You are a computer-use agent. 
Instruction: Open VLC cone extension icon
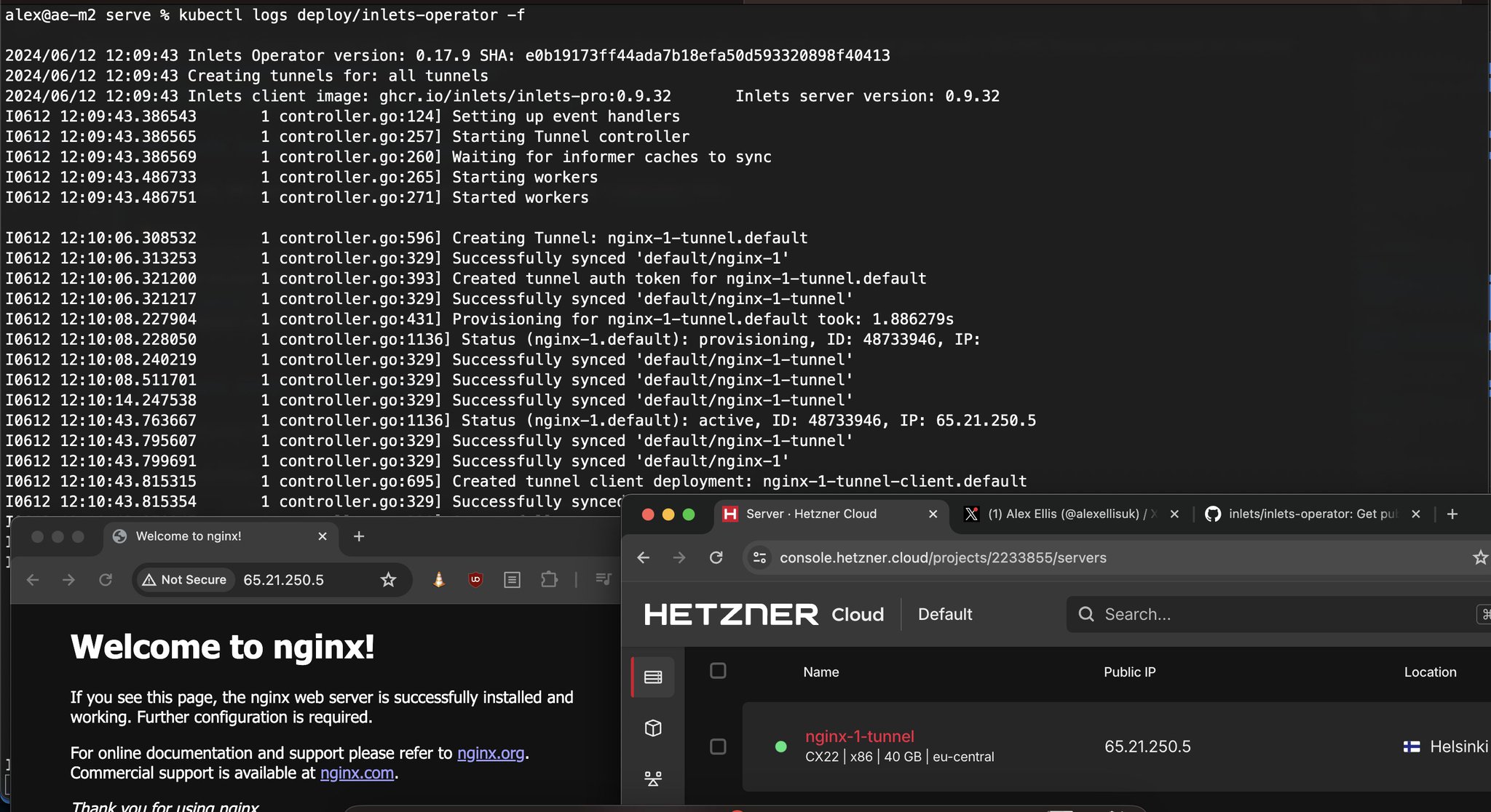[x=439, y=580]
